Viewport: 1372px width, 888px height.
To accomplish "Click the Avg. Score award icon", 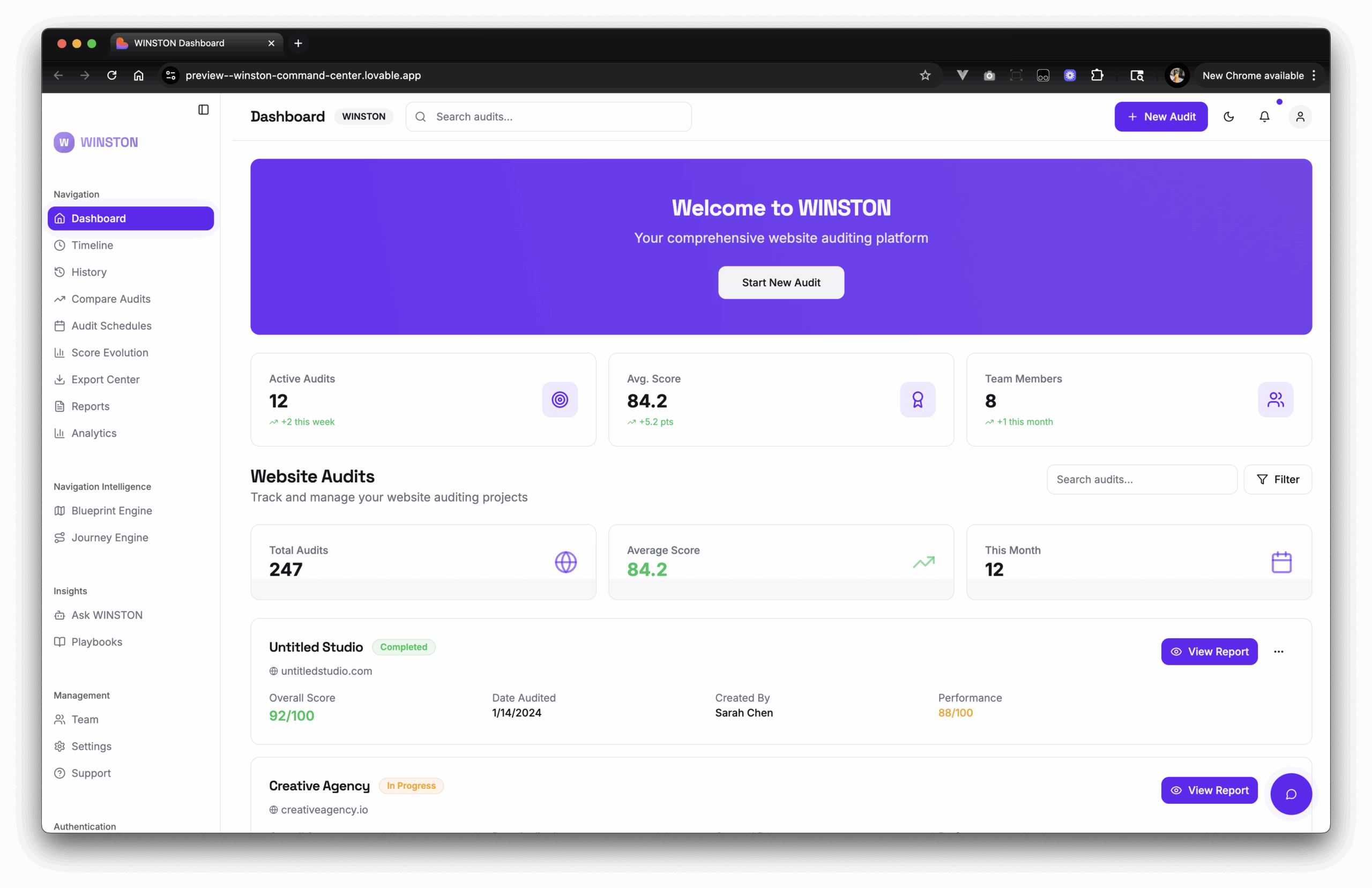I will point(917,400).
